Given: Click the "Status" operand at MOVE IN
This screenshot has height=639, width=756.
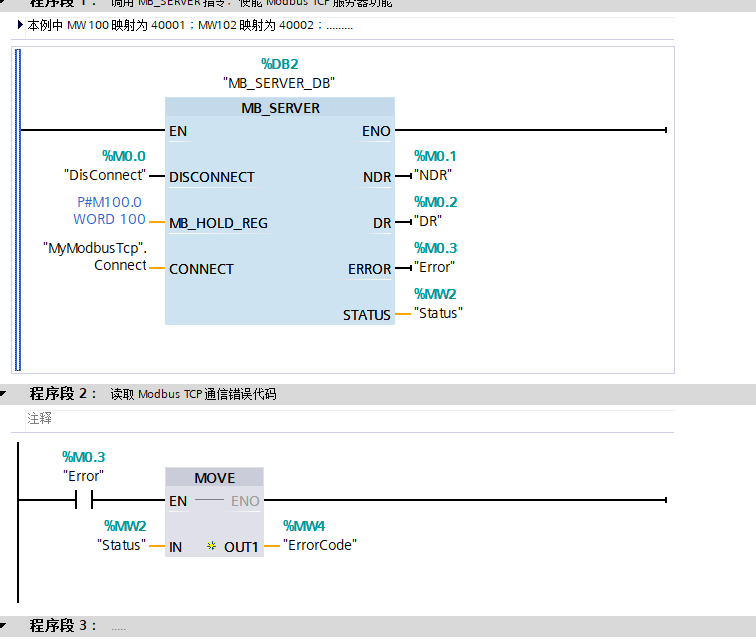Looking at the screenshot, I should click(121, 545).
